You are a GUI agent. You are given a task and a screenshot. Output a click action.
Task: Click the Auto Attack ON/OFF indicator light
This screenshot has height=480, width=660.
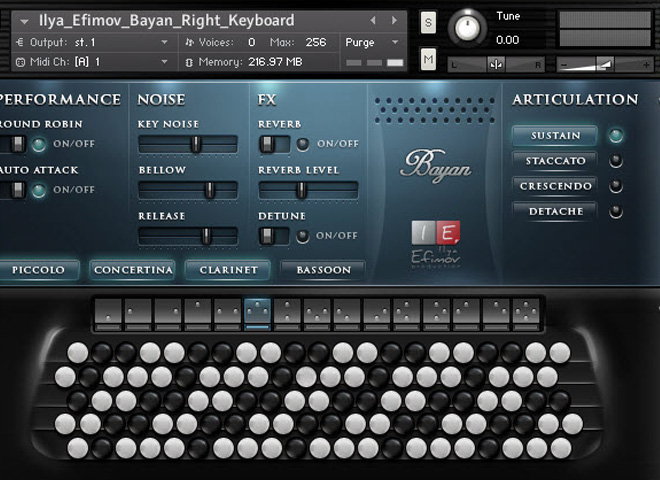click(x=39, y=190)
